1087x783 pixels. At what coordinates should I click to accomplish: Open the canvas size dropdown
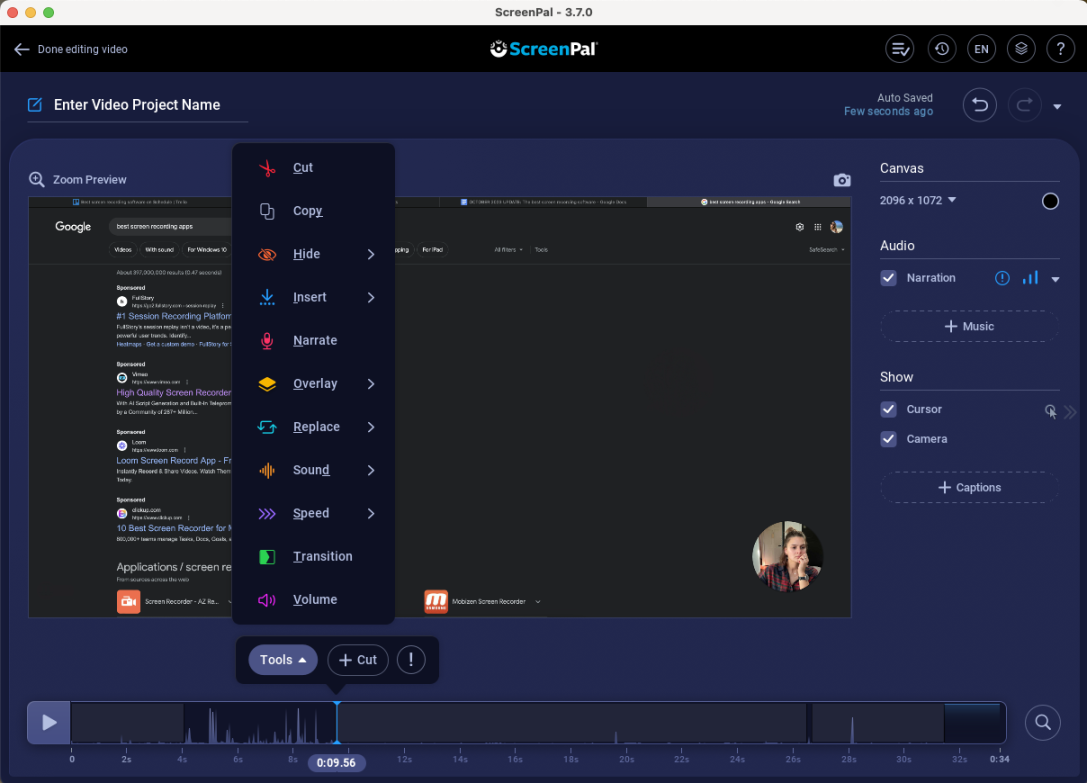(917, 200)
